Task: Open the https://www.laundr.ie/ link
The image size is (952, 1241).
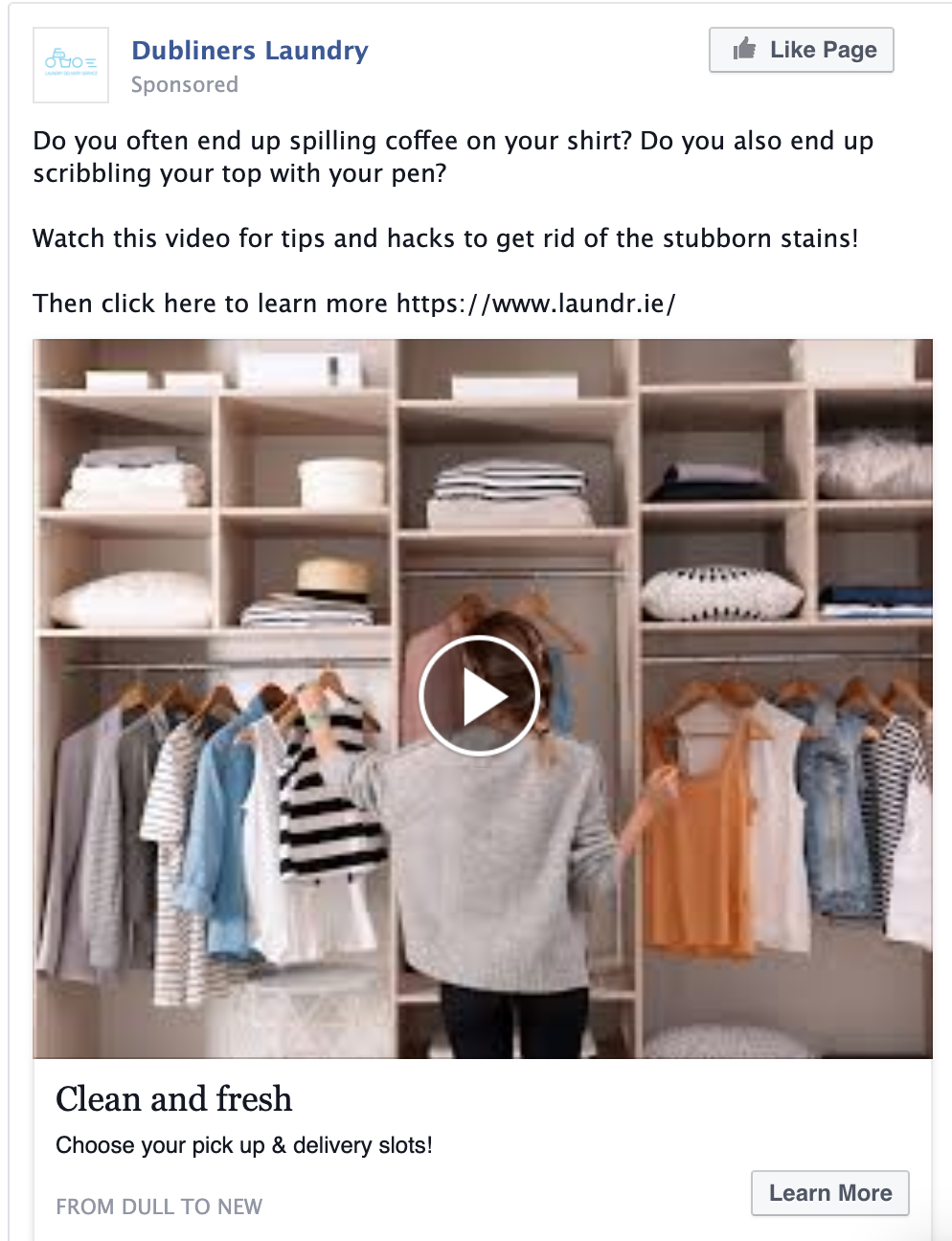Action: coord(535,304)
